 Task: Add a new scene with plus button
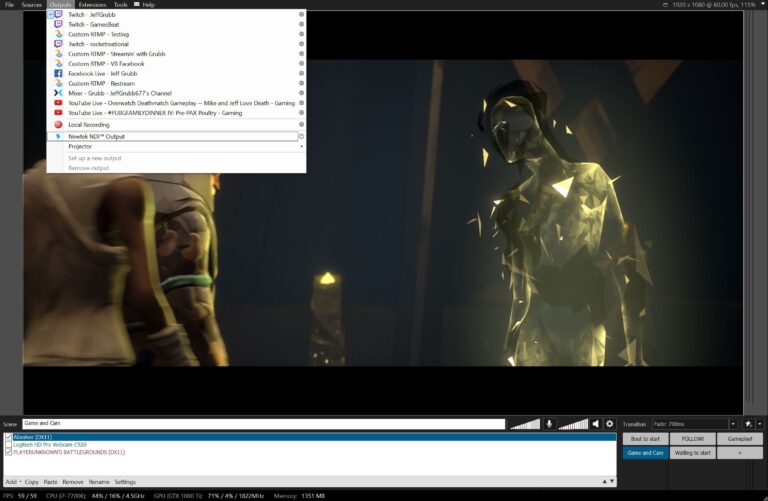[740, 453]
